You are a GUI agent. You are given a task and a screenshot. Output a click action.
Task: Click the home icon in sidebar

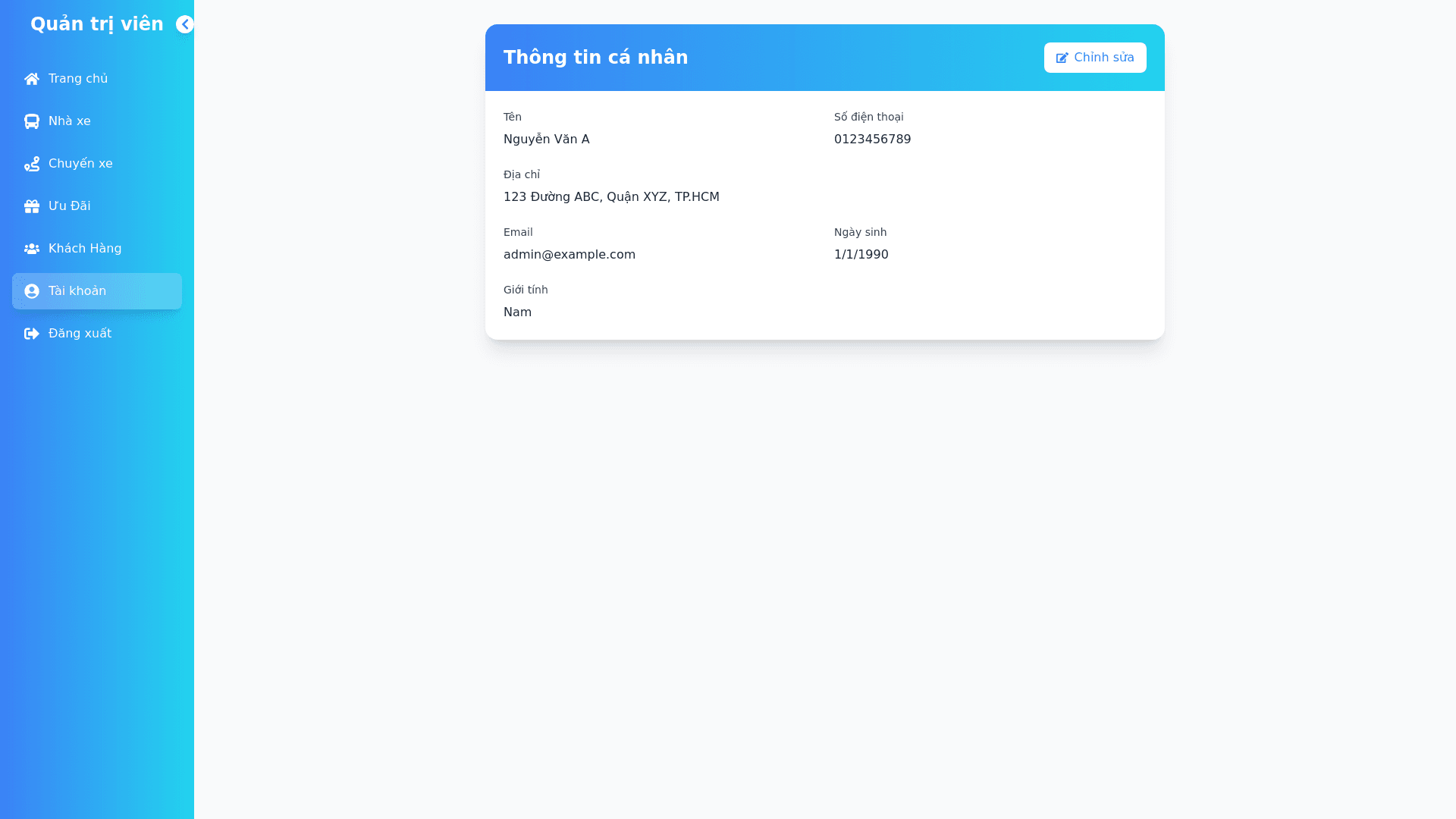(32, 79)
